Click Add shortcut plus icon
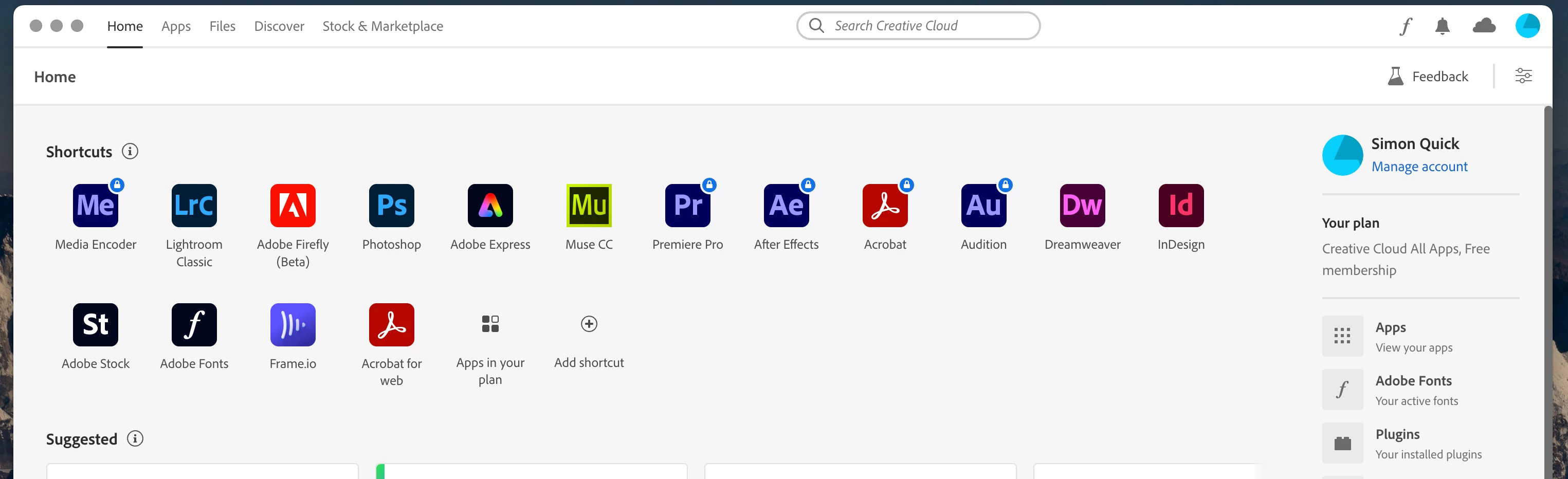The height and width of the screenshot is (479, 1568). pos(589,324)
